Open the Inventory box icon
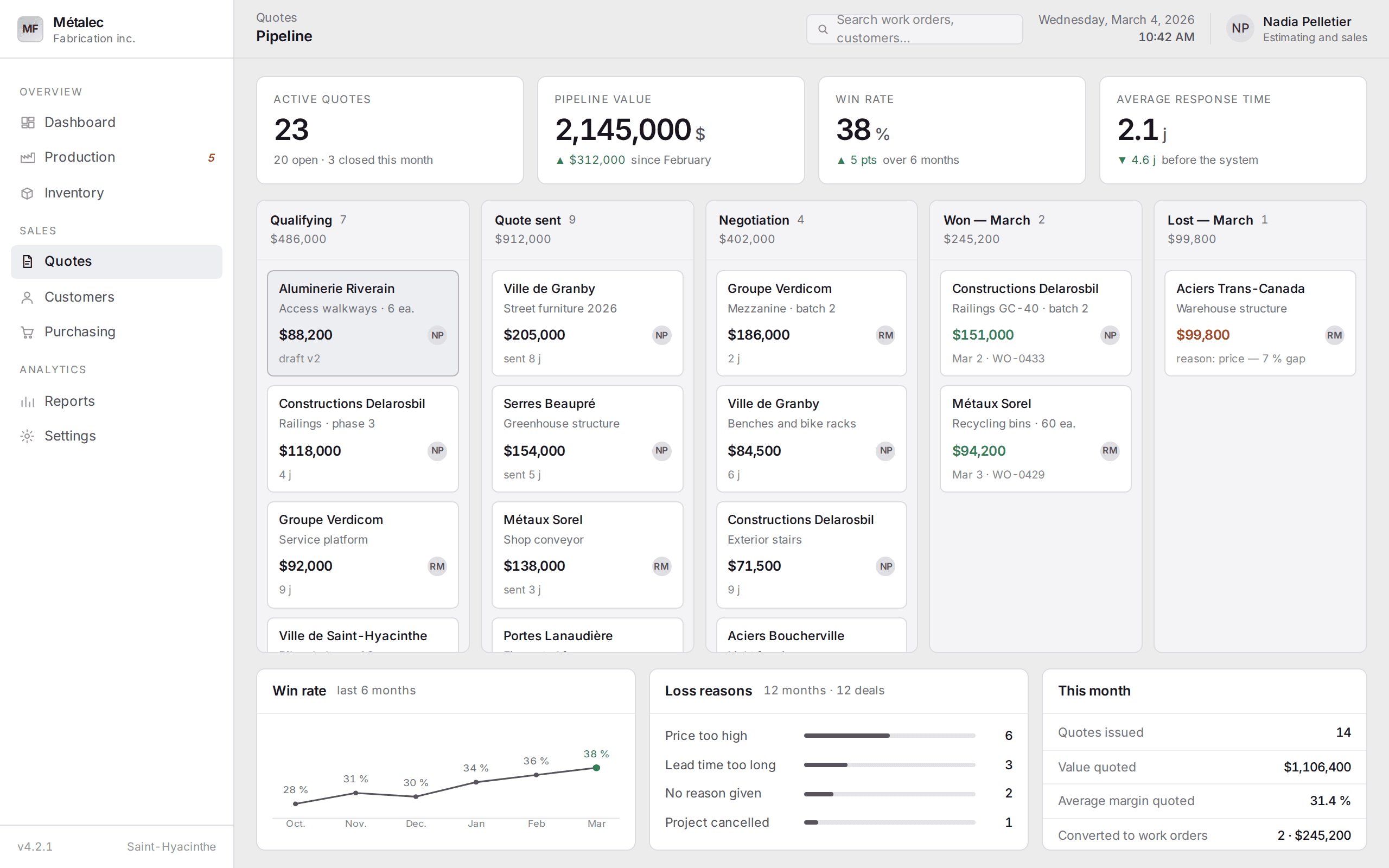The width and height of the screenshot is (1389, 868). [27, 193]
